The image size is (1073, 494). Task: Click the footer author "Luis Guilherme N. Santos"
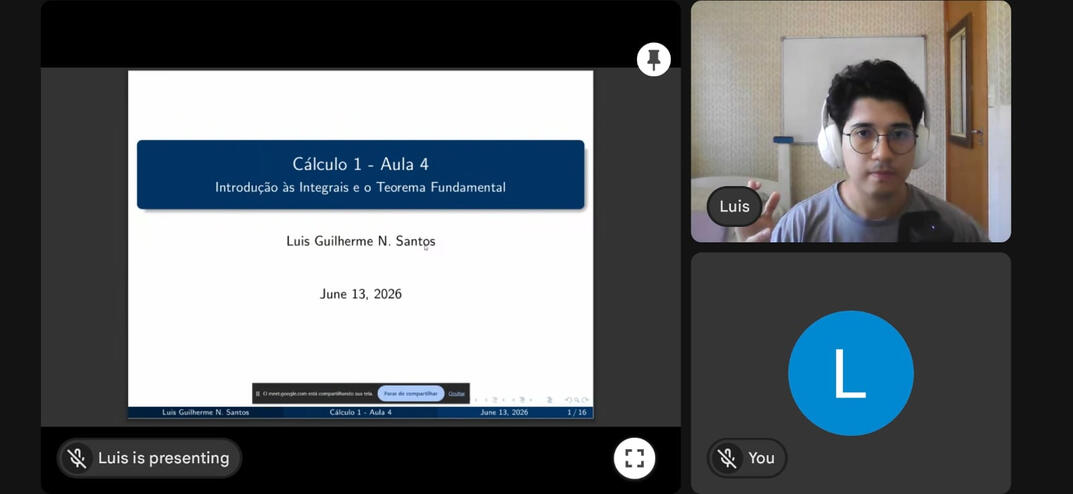(205, 413)
